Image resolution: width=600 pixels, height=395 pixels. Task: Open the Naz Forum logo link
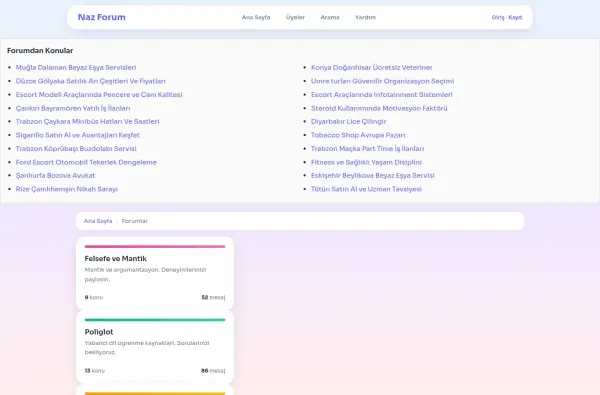pyautogui.click(x=101, y=17)
